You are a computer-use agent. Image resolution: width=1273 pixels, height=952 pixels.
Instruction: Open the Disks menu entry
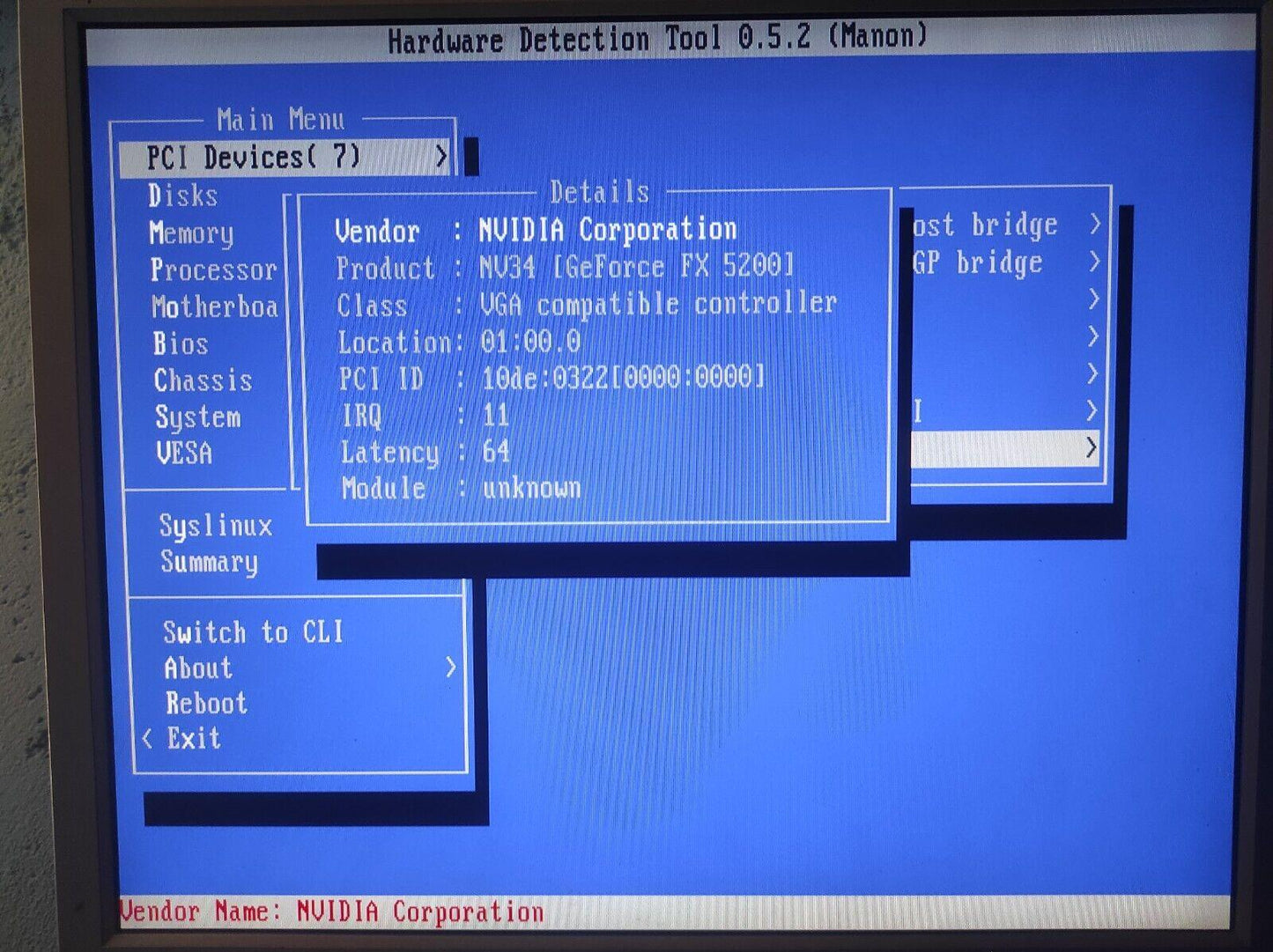coord(182,196)
